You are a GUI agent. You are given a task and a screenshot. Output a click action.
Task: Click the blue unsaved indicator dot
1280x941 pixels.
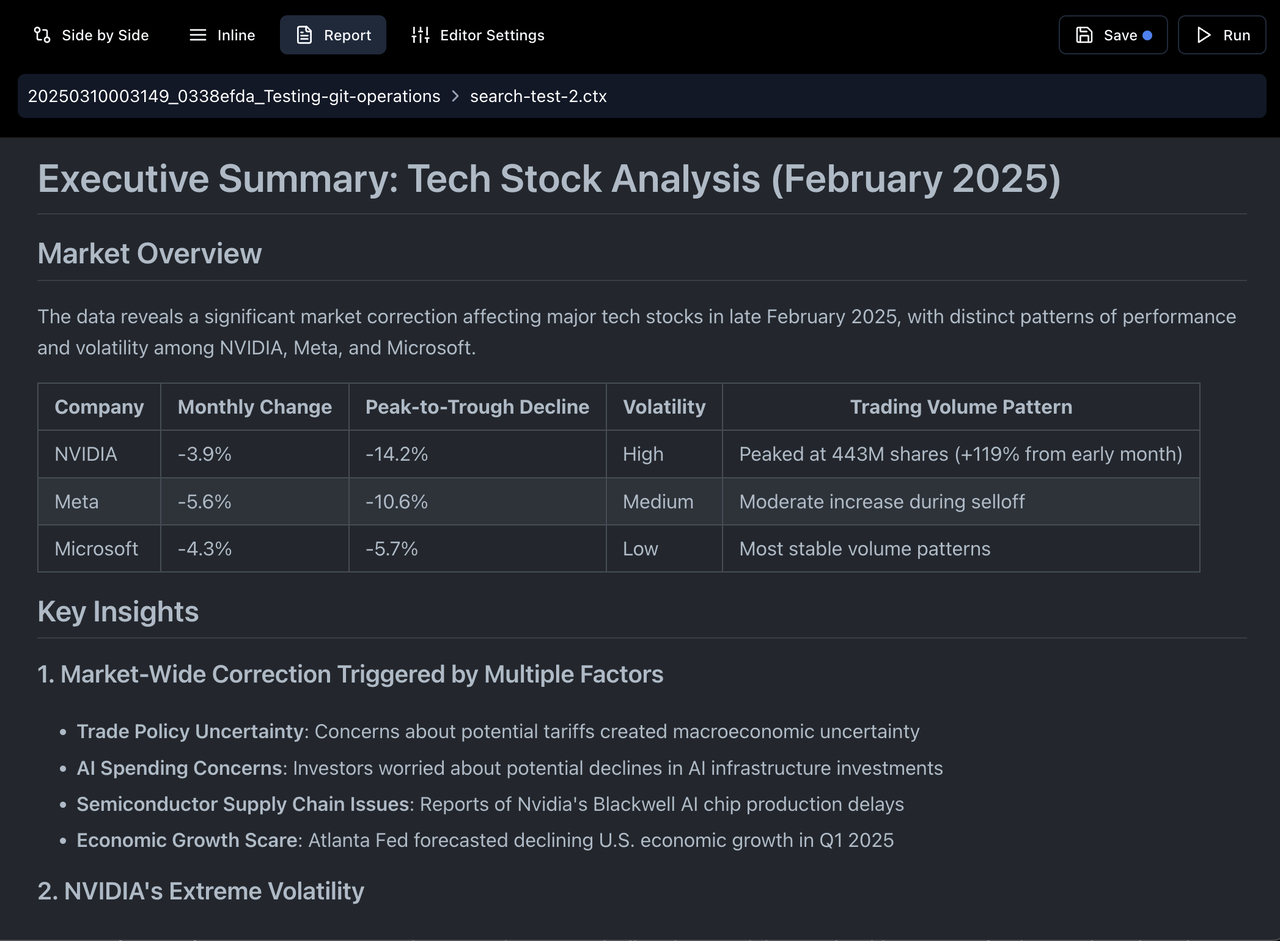pos(1147,35)
